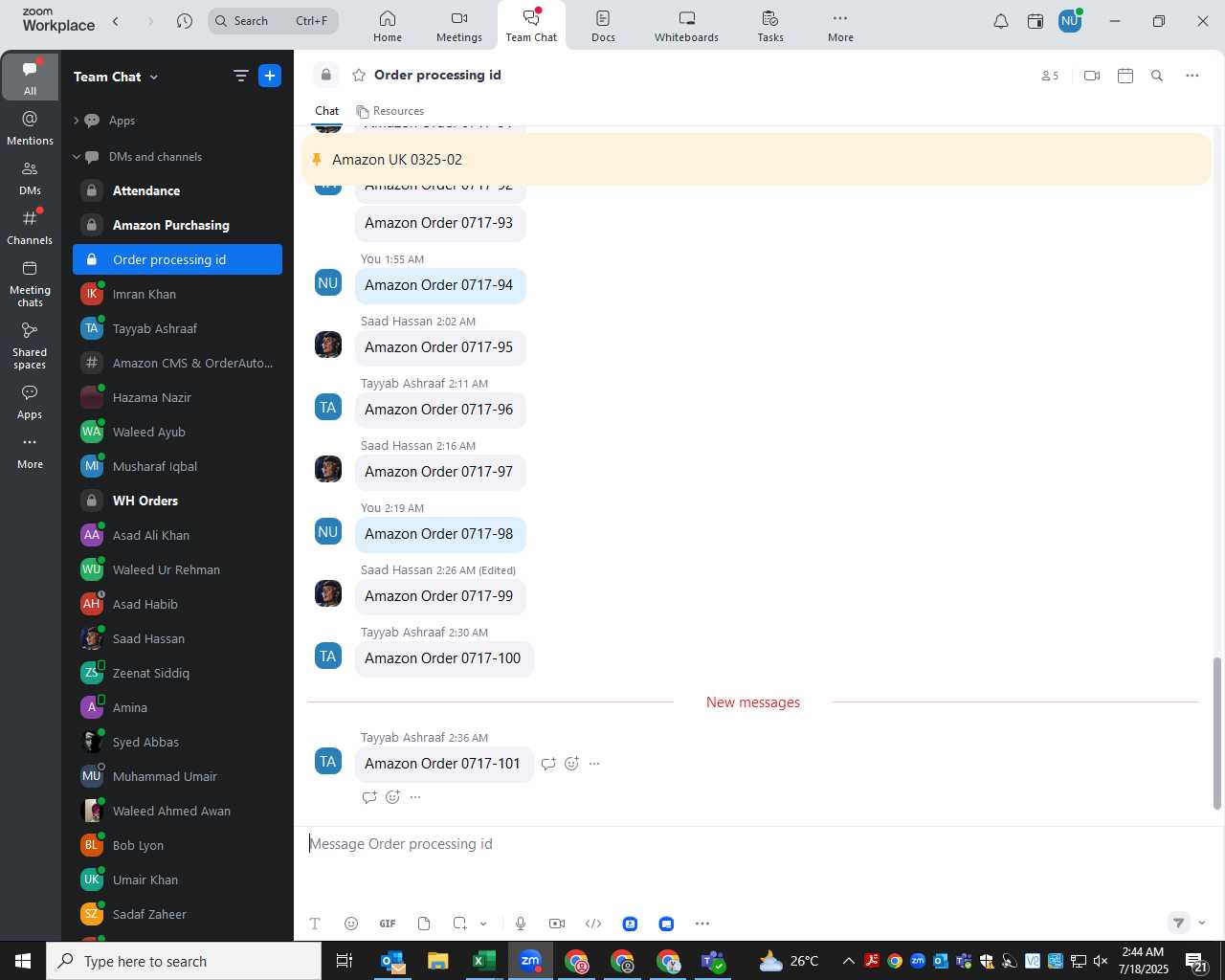
Task: Click the chat vertical scrollbar
Action: coord(1217,733)
